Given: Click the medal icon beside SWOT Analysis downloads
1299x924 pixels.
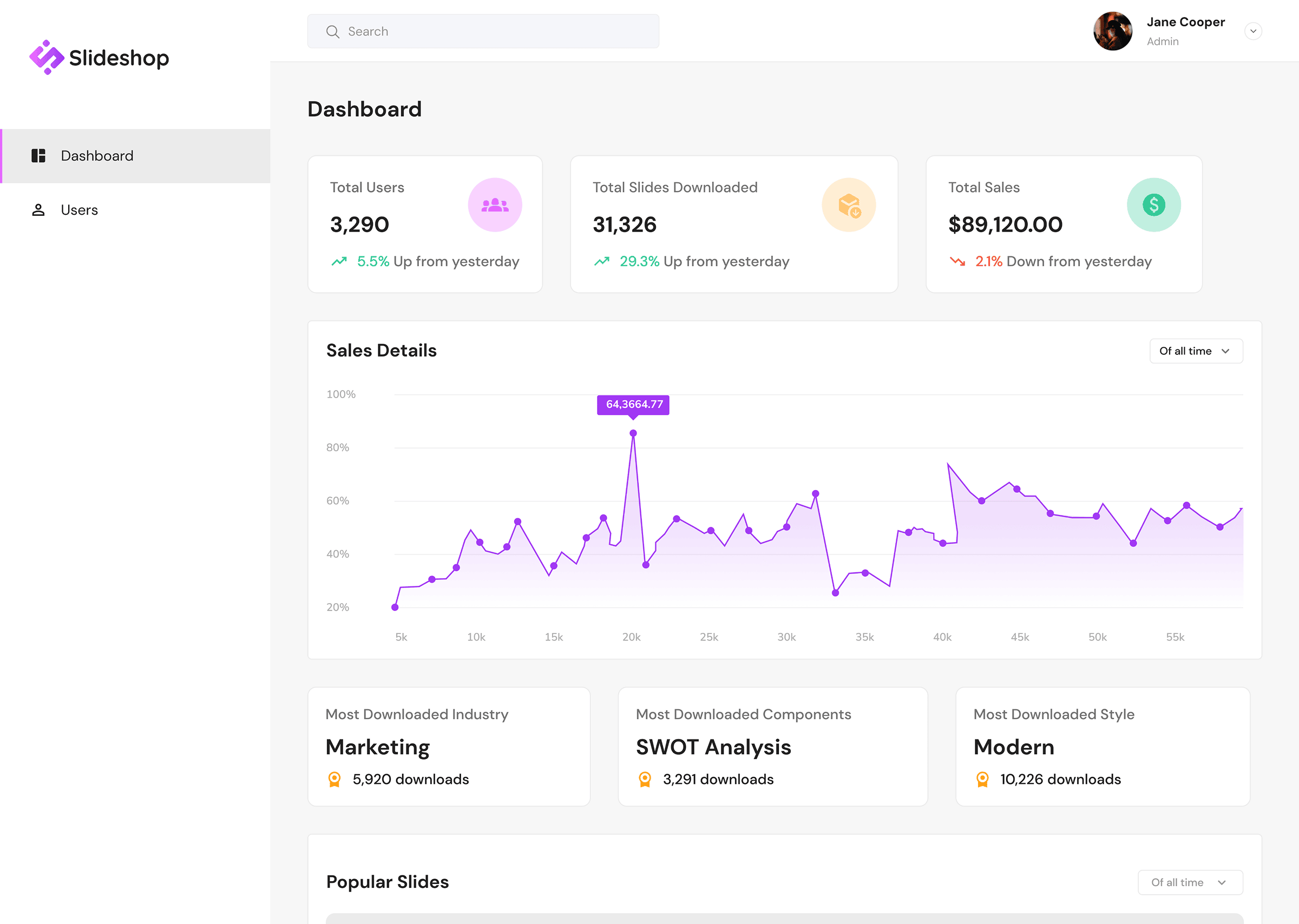Looking at the screenshot, I should (645, 779).
